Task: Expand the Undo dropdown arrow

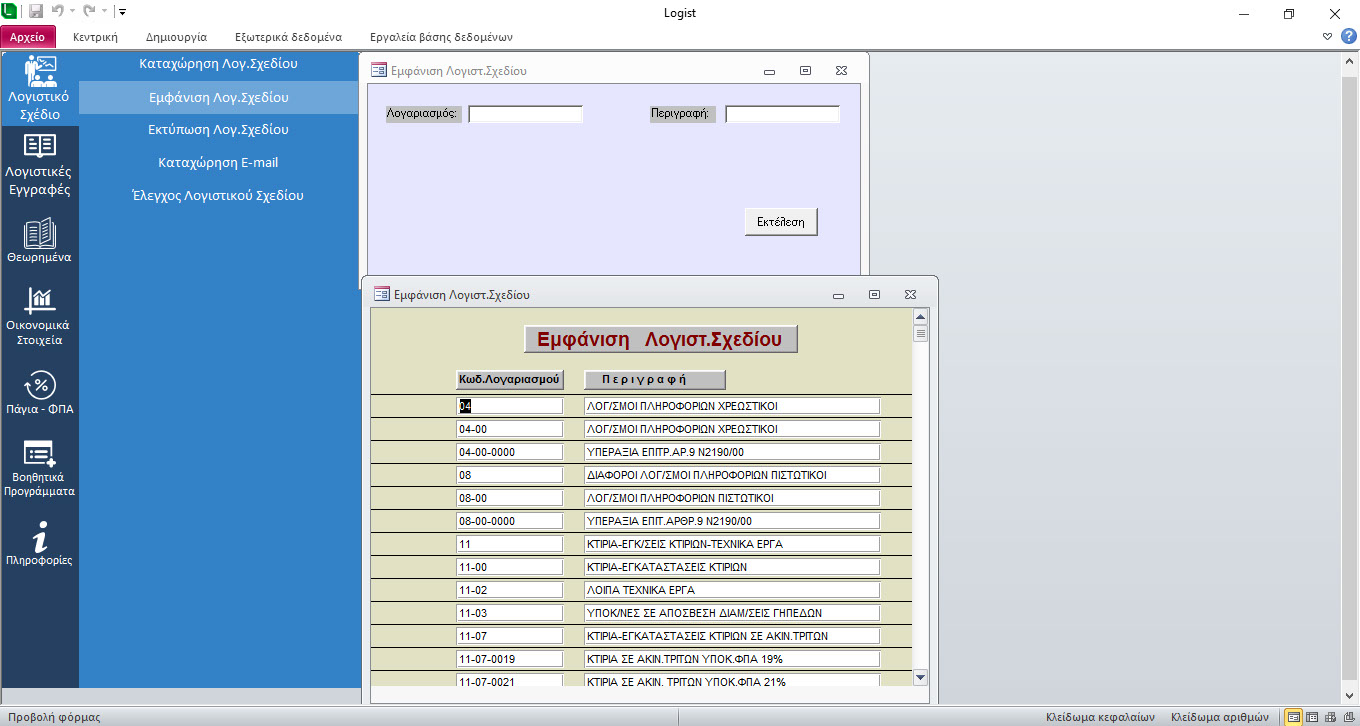Action: [73, 12]
